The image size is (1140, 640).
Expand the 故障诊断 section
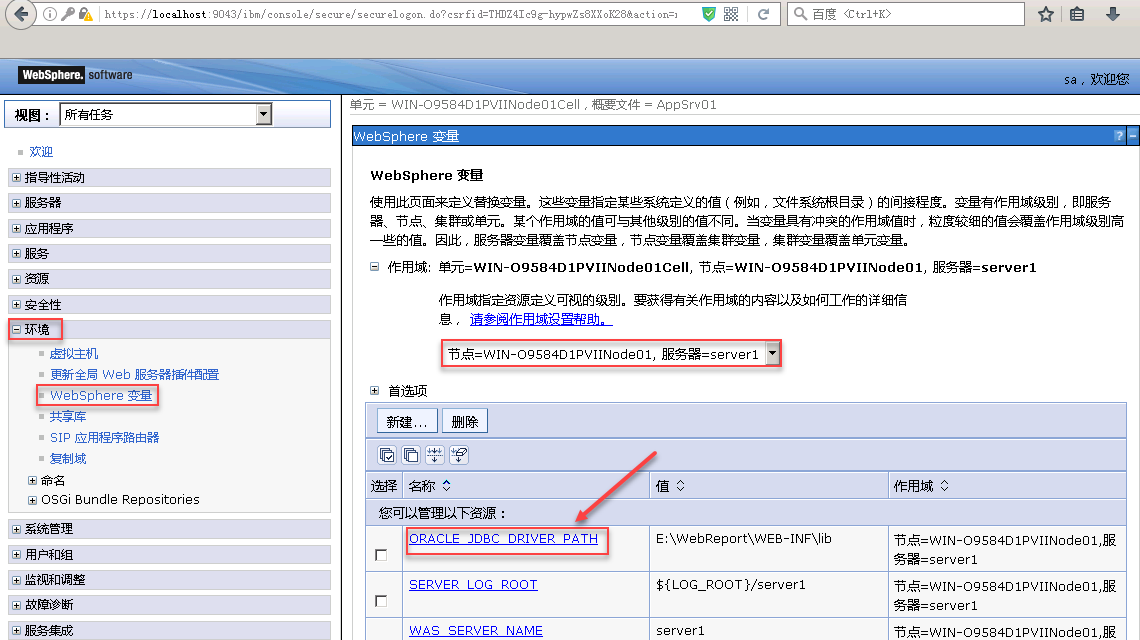[17, 605]
